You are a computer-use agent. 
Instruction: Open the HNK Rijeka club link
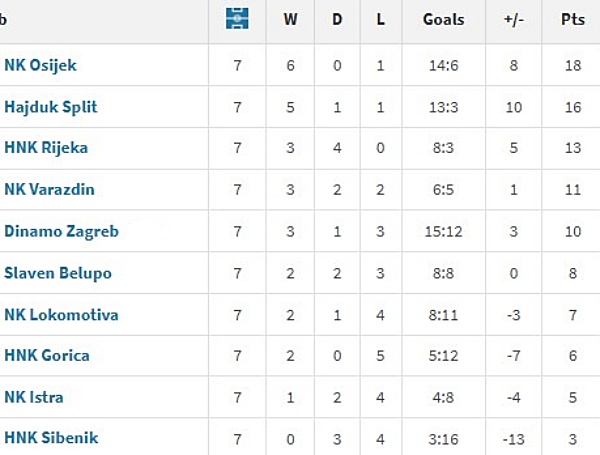(46, 148)
